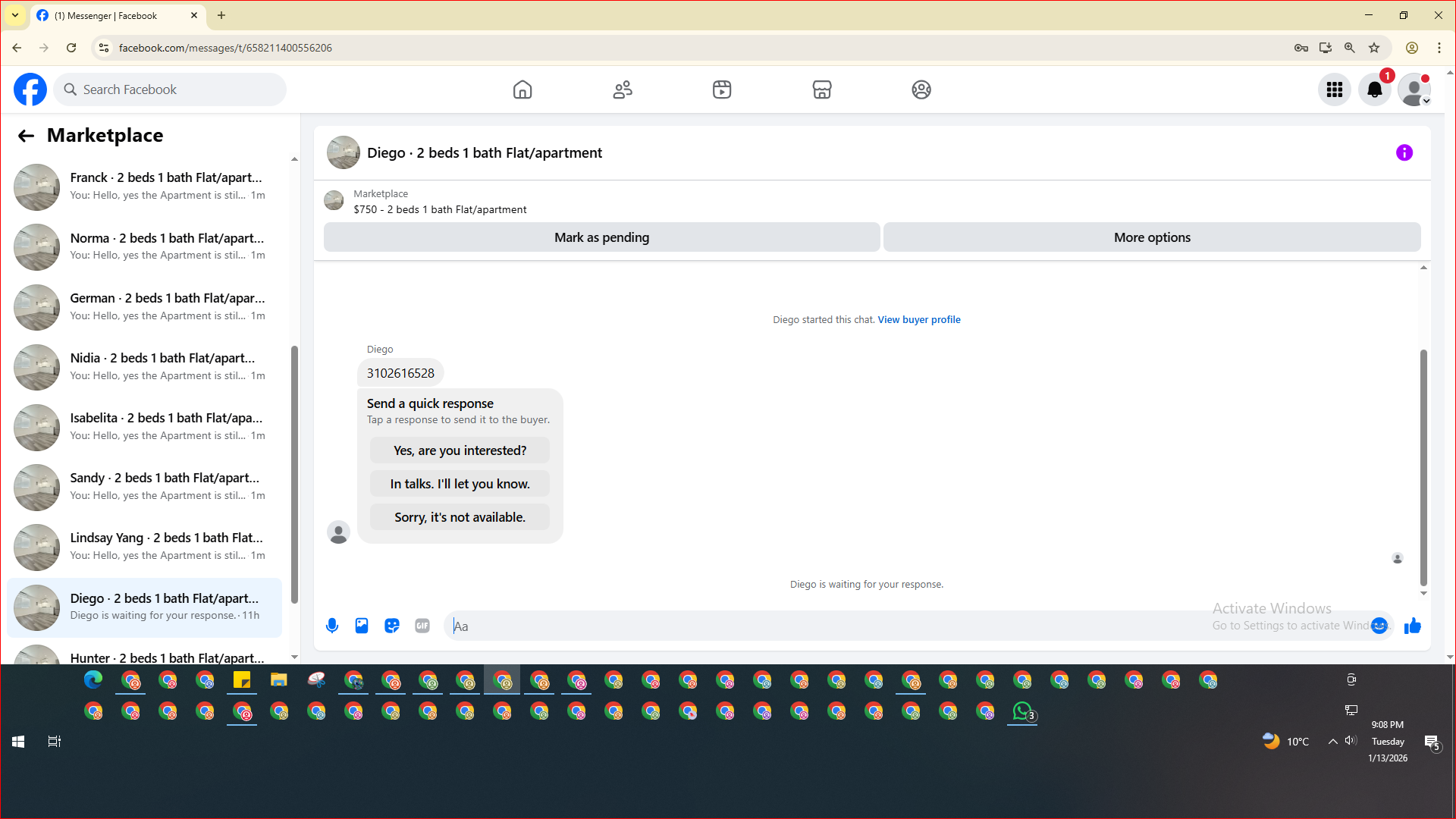Open the GIF picker

pos(422,626)
